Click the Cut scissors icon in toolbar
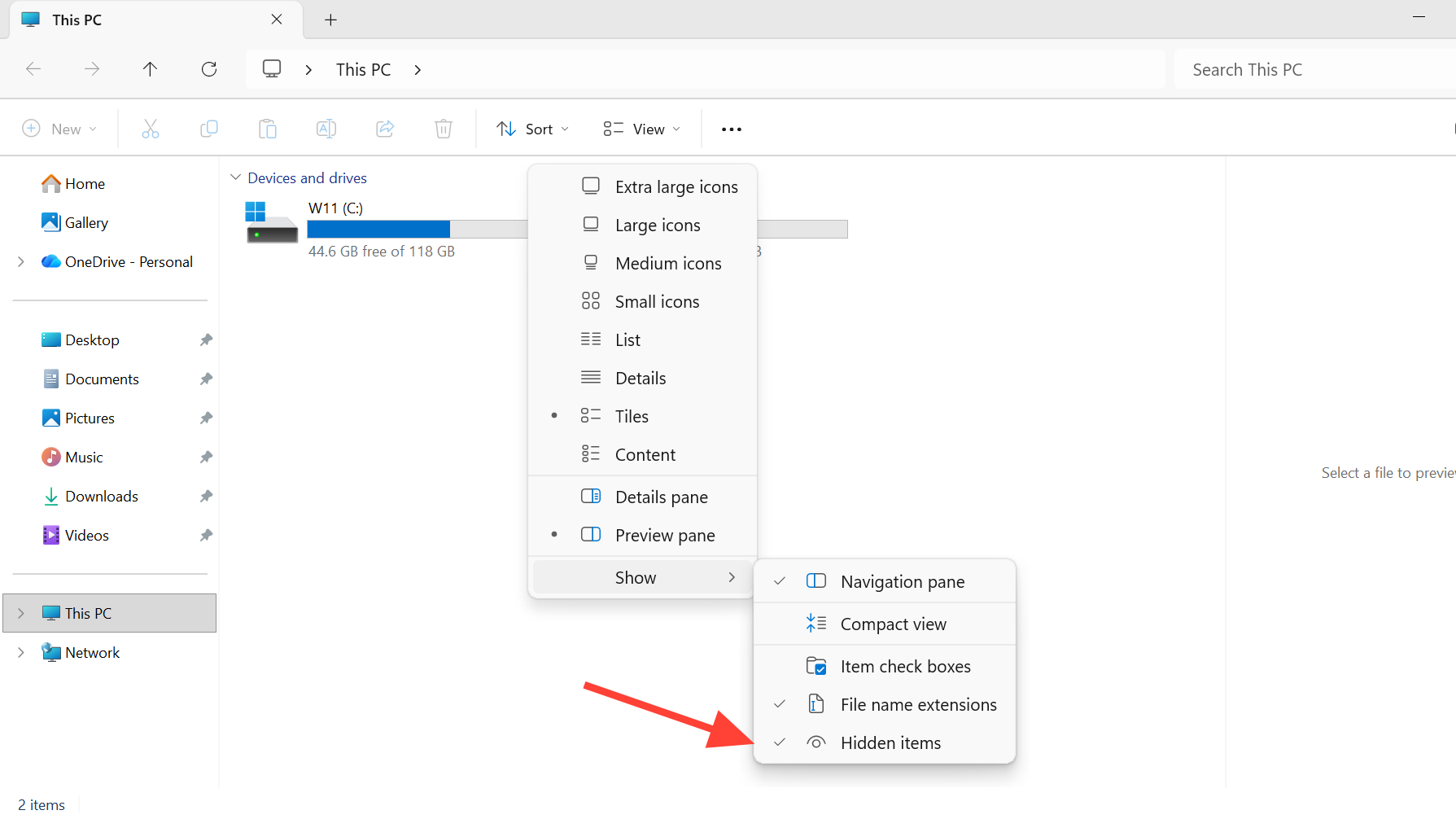Viewport: 1456px width, 819px height. 151,129
